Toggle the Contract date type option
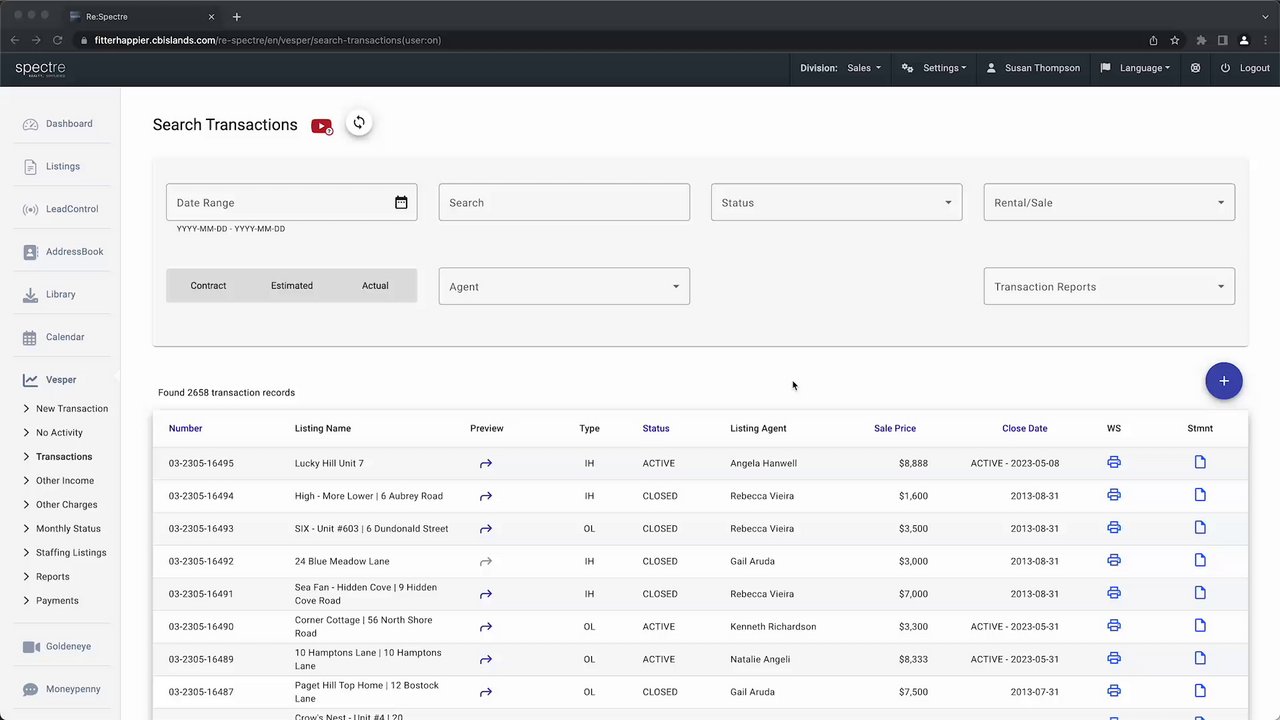Image resolution: width=1280 pixels, height=720 pixels. click(208, 286)
